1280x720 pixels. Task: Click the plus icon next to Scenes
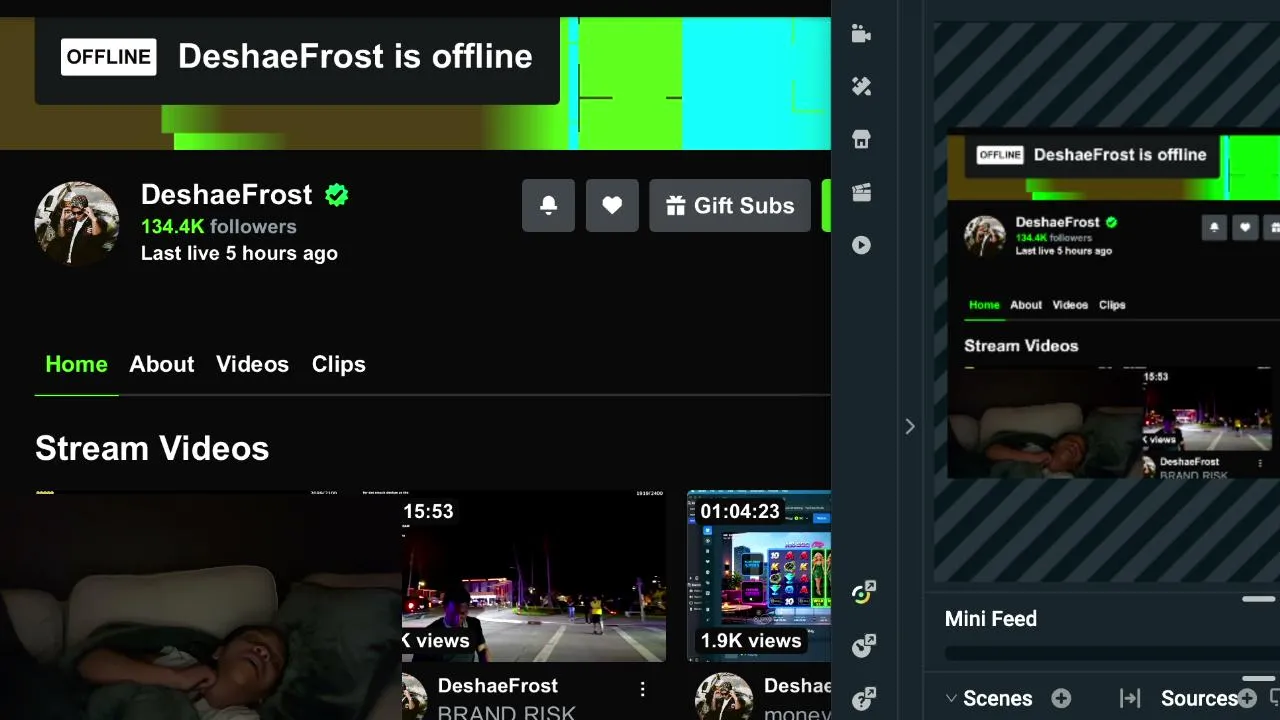(x=1061, y=699)
